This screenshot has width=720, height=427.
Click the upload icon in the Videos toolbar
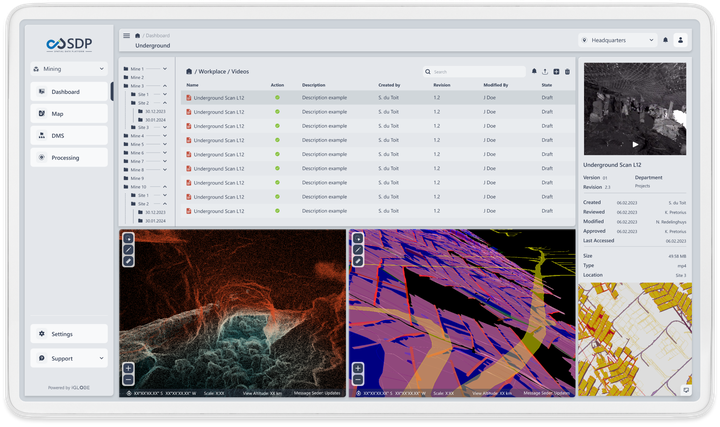[545, 72]
